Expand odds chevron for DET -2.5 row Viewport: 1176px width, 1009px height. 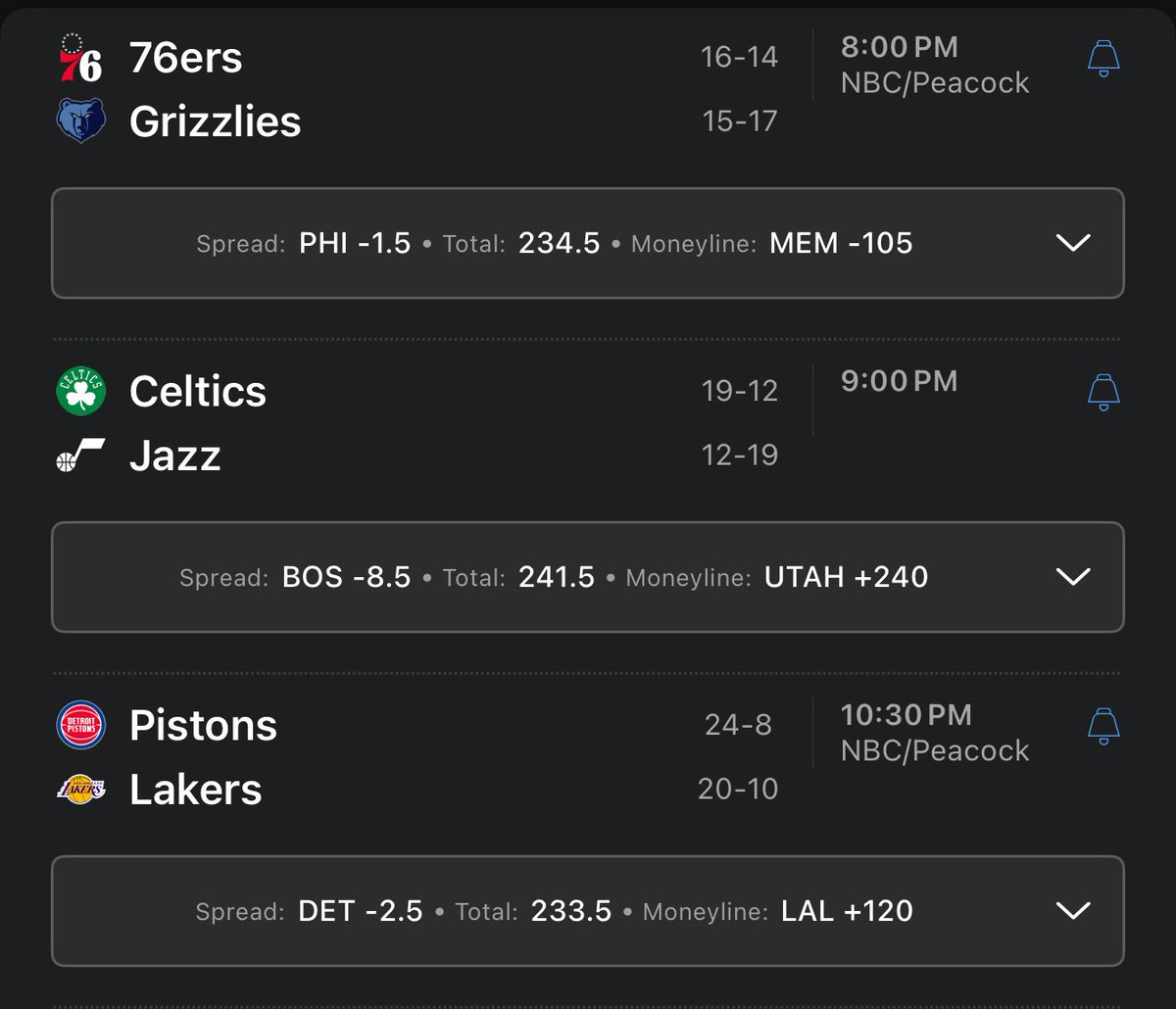(1073, 911)
